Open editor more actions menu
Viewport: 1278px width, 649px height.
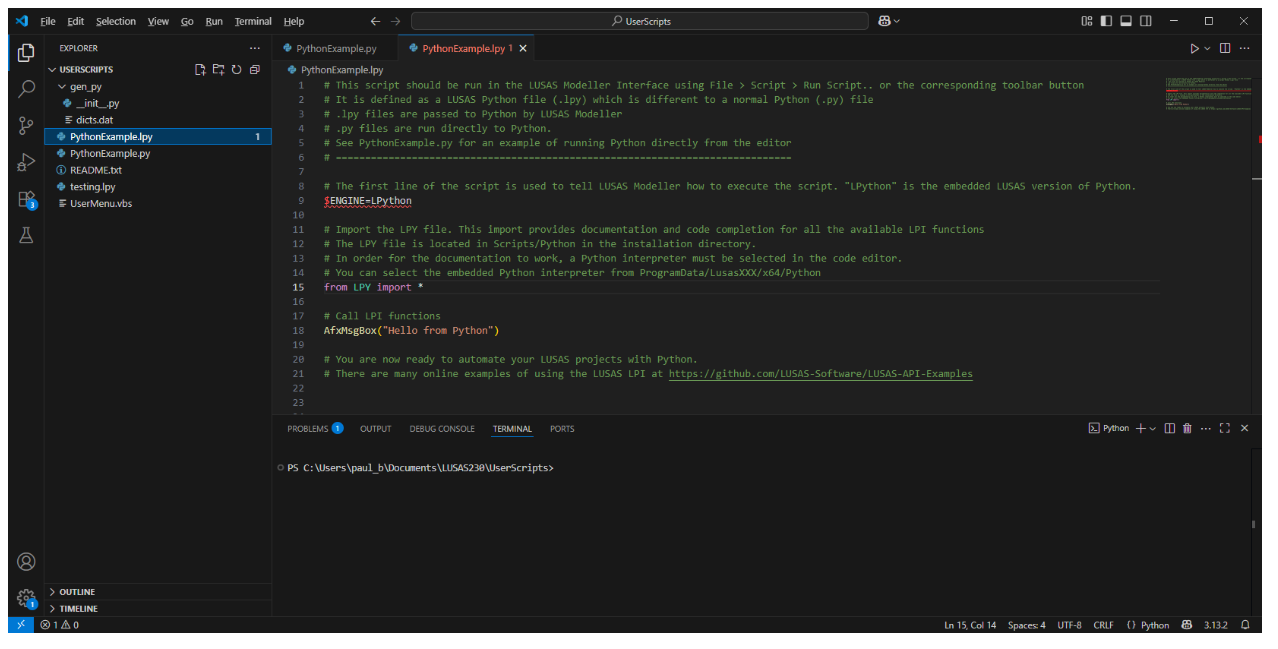coord(1245,48)
